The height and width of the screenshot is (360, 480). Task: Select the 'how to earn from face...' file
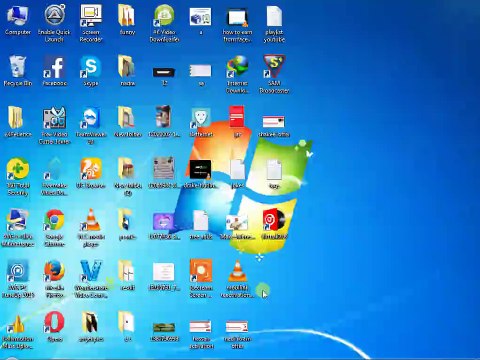tap(237, 23)
